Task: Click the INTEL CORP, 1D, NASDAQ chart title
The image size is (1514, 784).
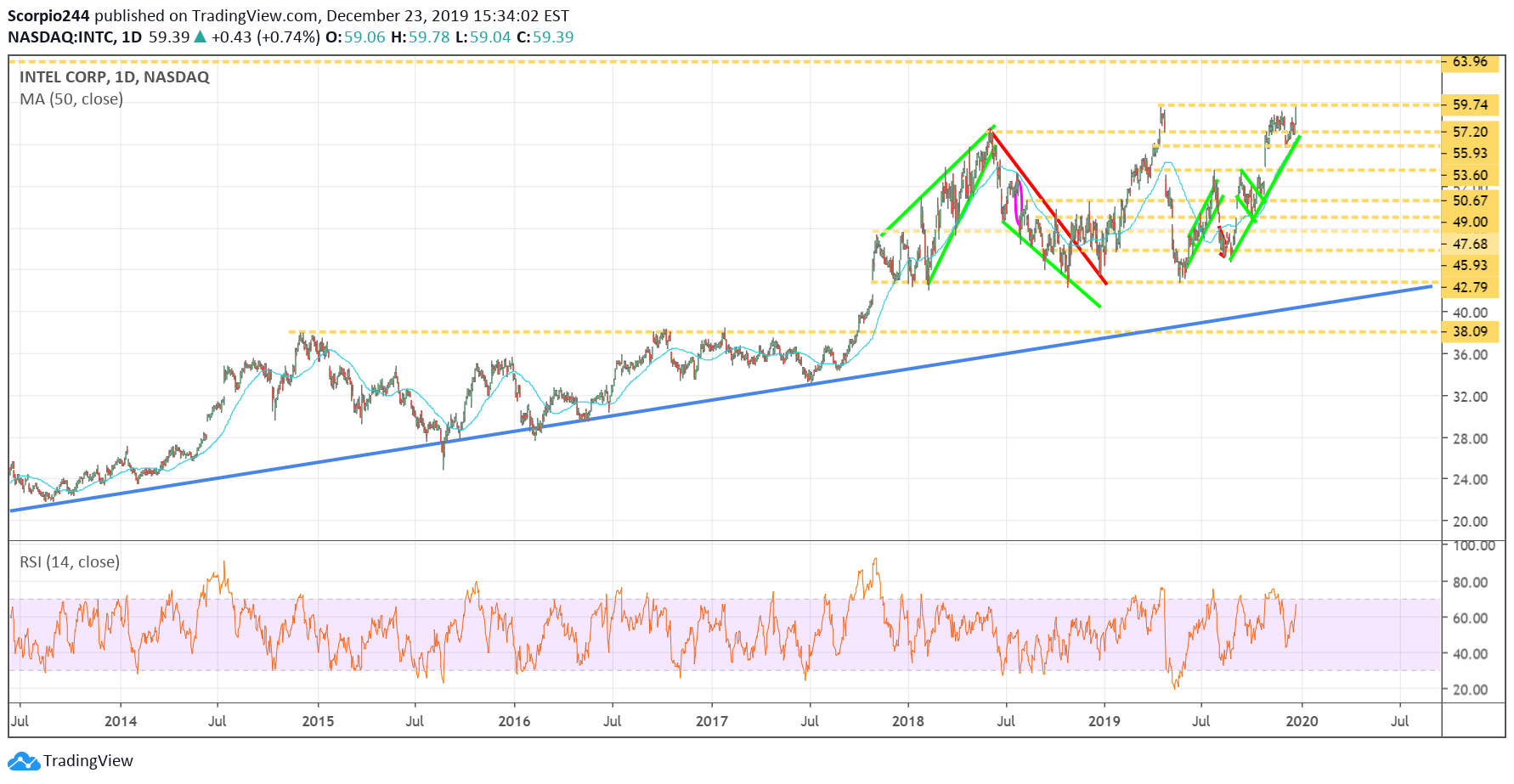Action: click(x=114, y=76)
